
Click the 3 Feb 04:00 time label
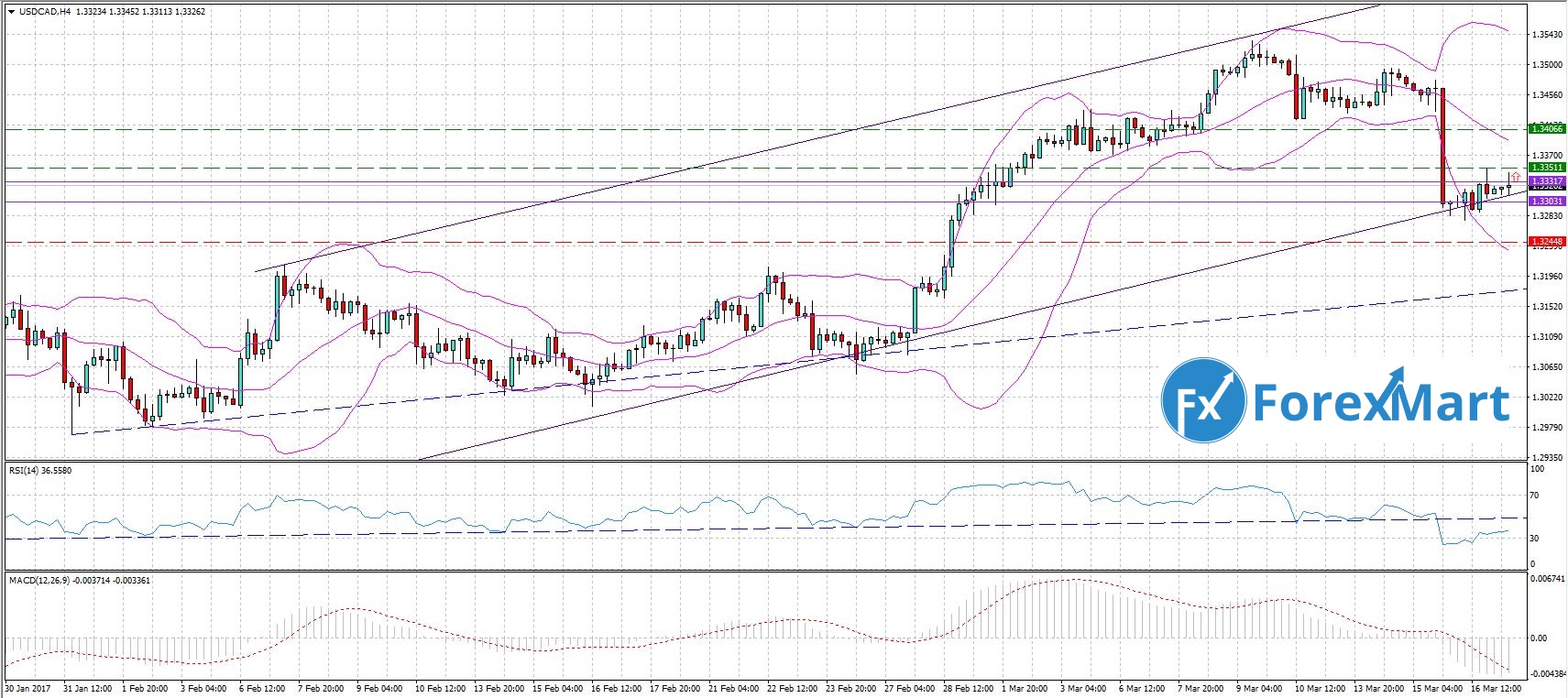(x=205, y=687)
